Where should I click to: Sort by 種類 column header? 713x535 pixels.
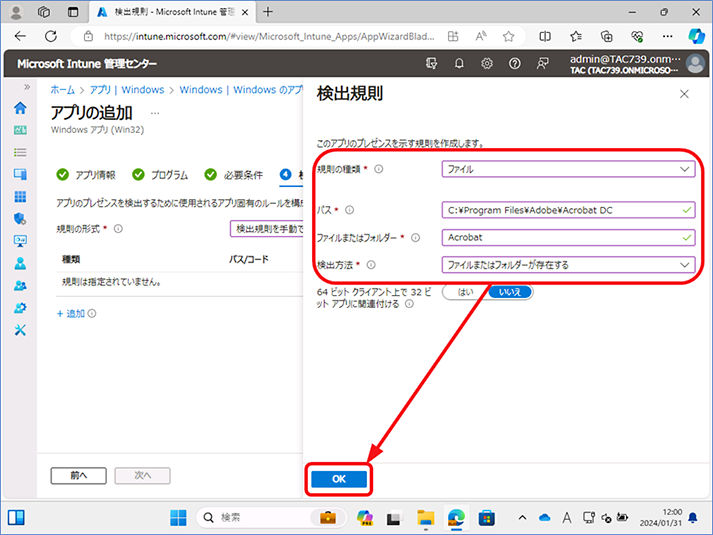click(x=71, y=260)
